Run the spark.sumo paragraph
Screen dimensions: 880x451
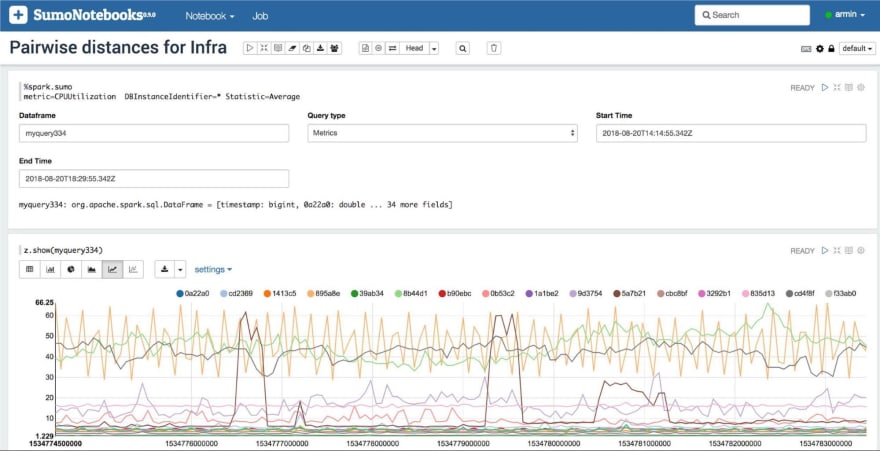click(x=825, y=88)
